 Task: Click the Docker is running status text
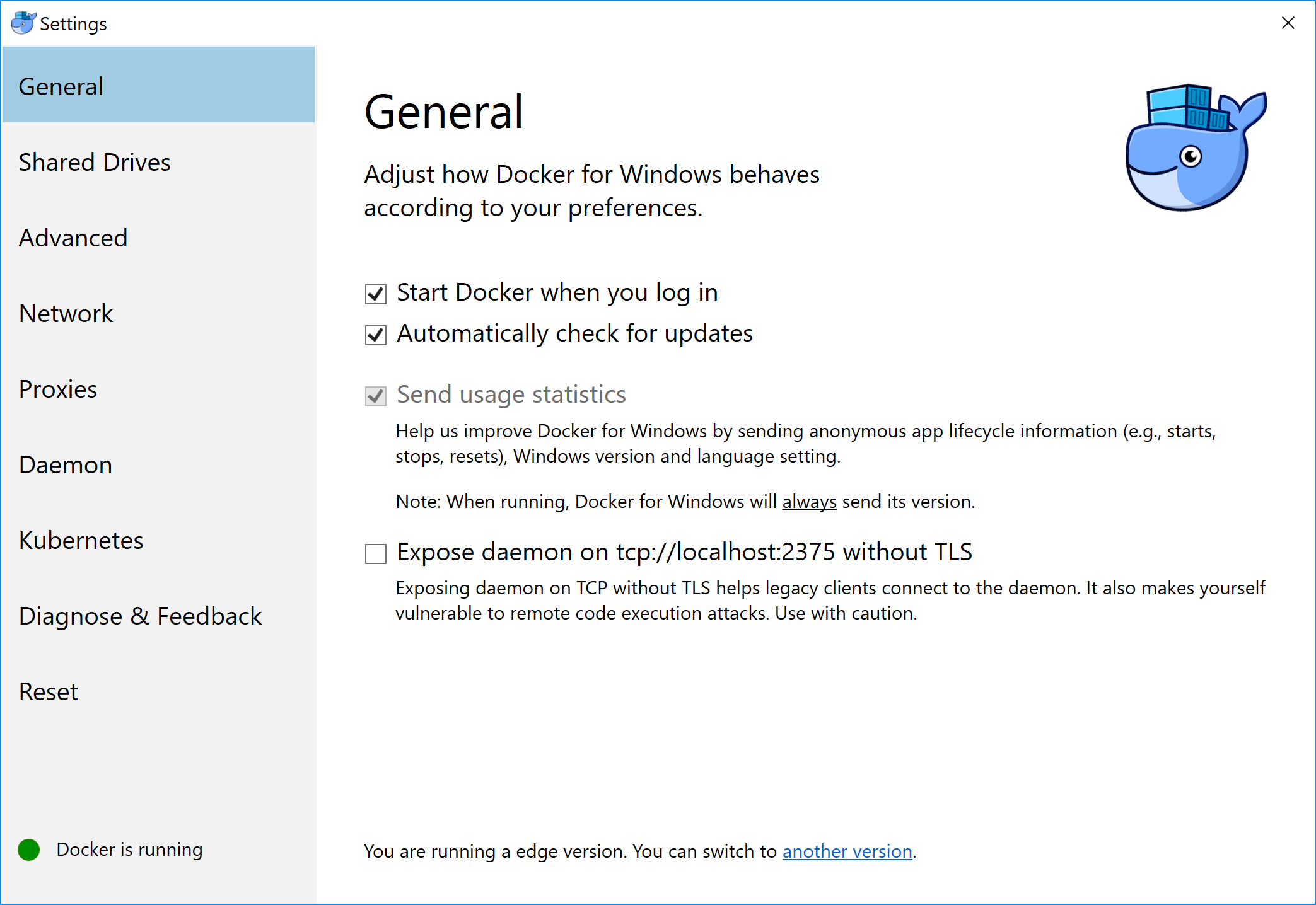point(129,850)
